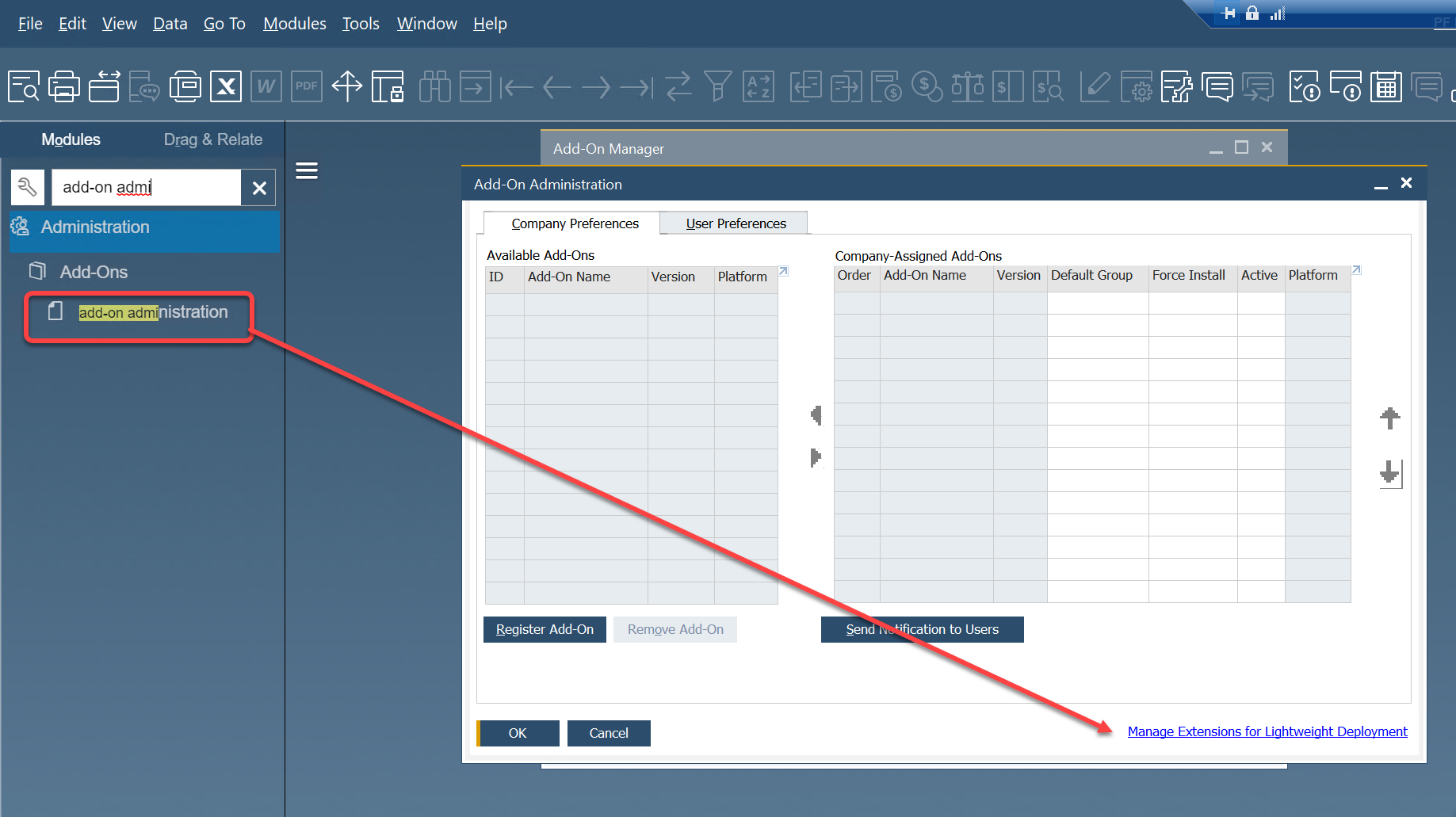Screen dimensions: 1456x817
Task: Select the add-on administration search result
Action: (x=152, y=312)
